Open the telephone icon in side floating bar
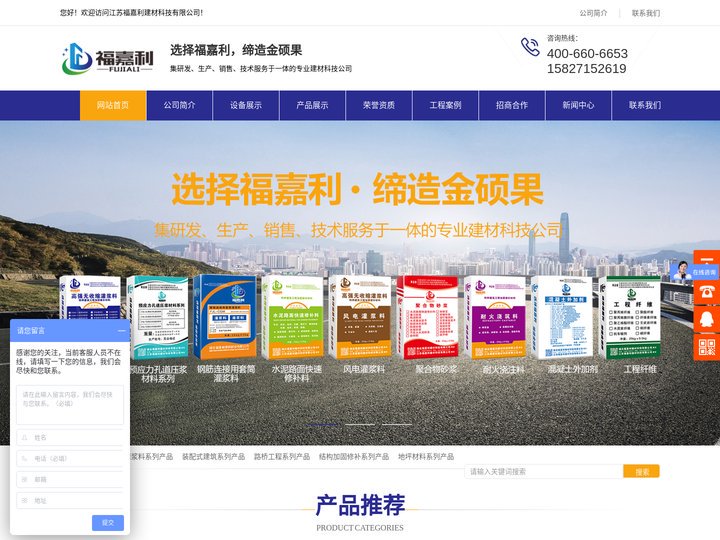Image resolution: width=720 pixels, height=540 pixels. point(707,292)
